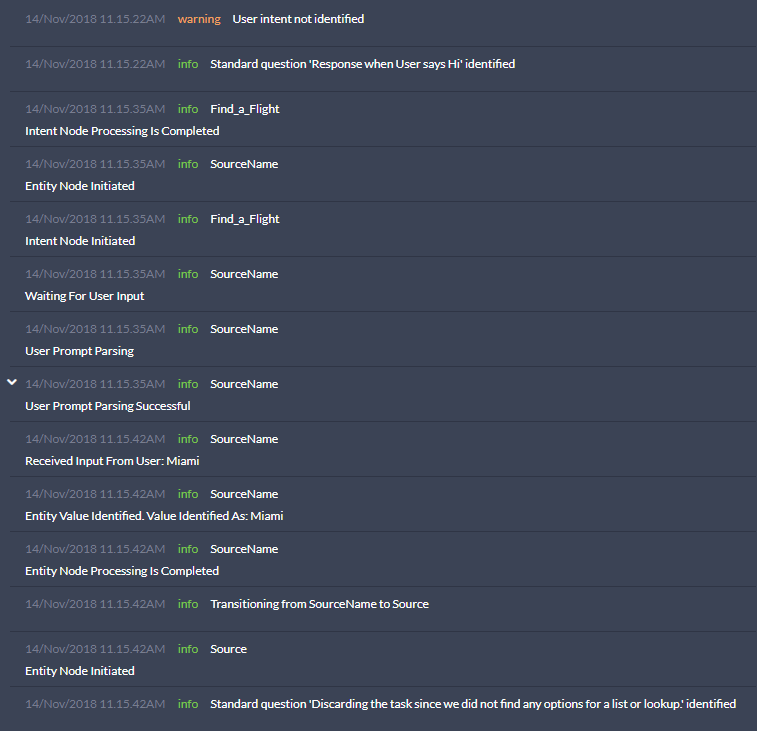Viewport: 757px width, 731px height.
Task: Select 'User Prompt Parsing Successful' message text
Action: (x=108, y=406)
